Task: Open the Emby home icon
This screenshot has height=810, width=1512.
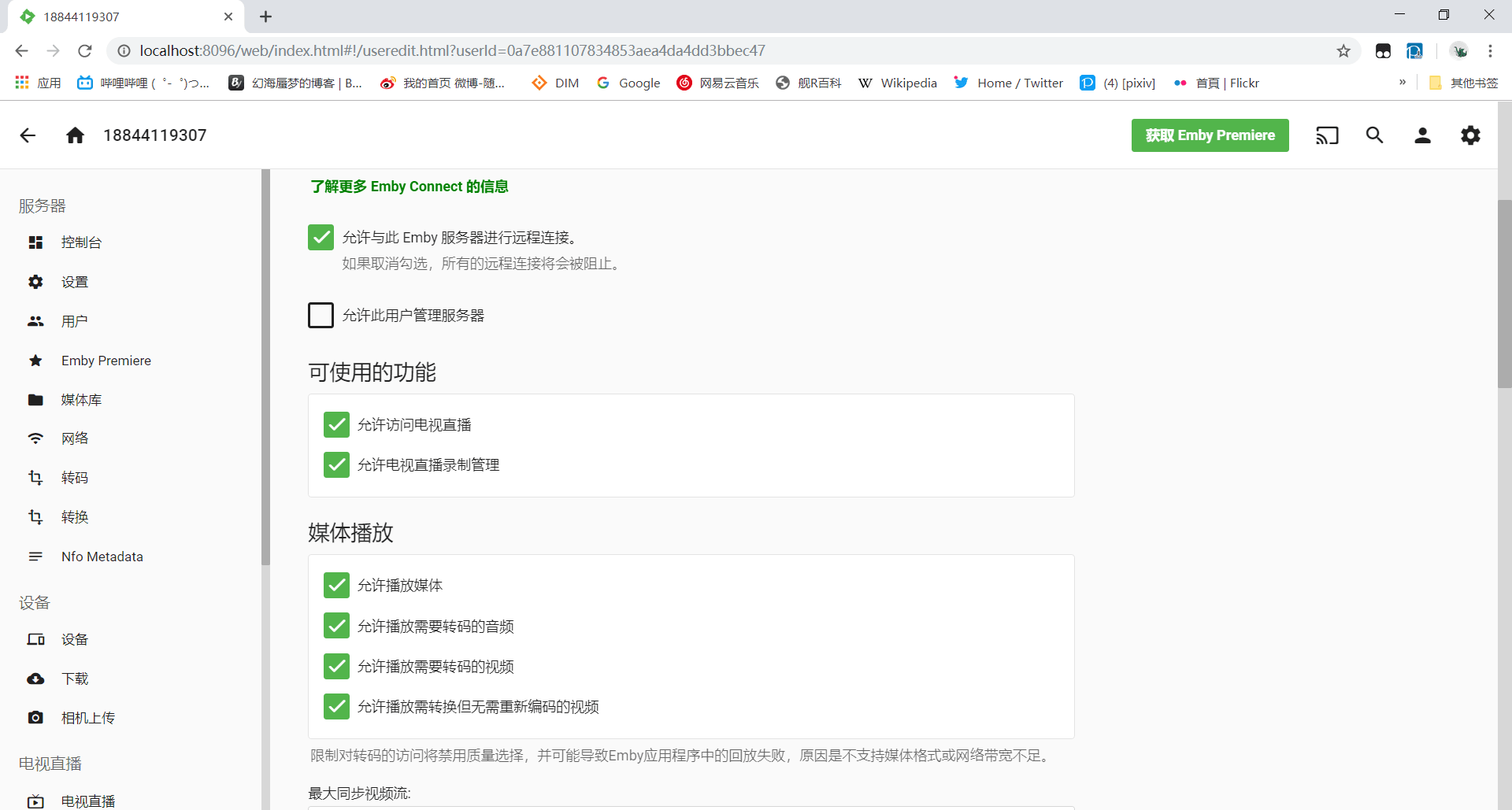Action: [x=75, y=135]
